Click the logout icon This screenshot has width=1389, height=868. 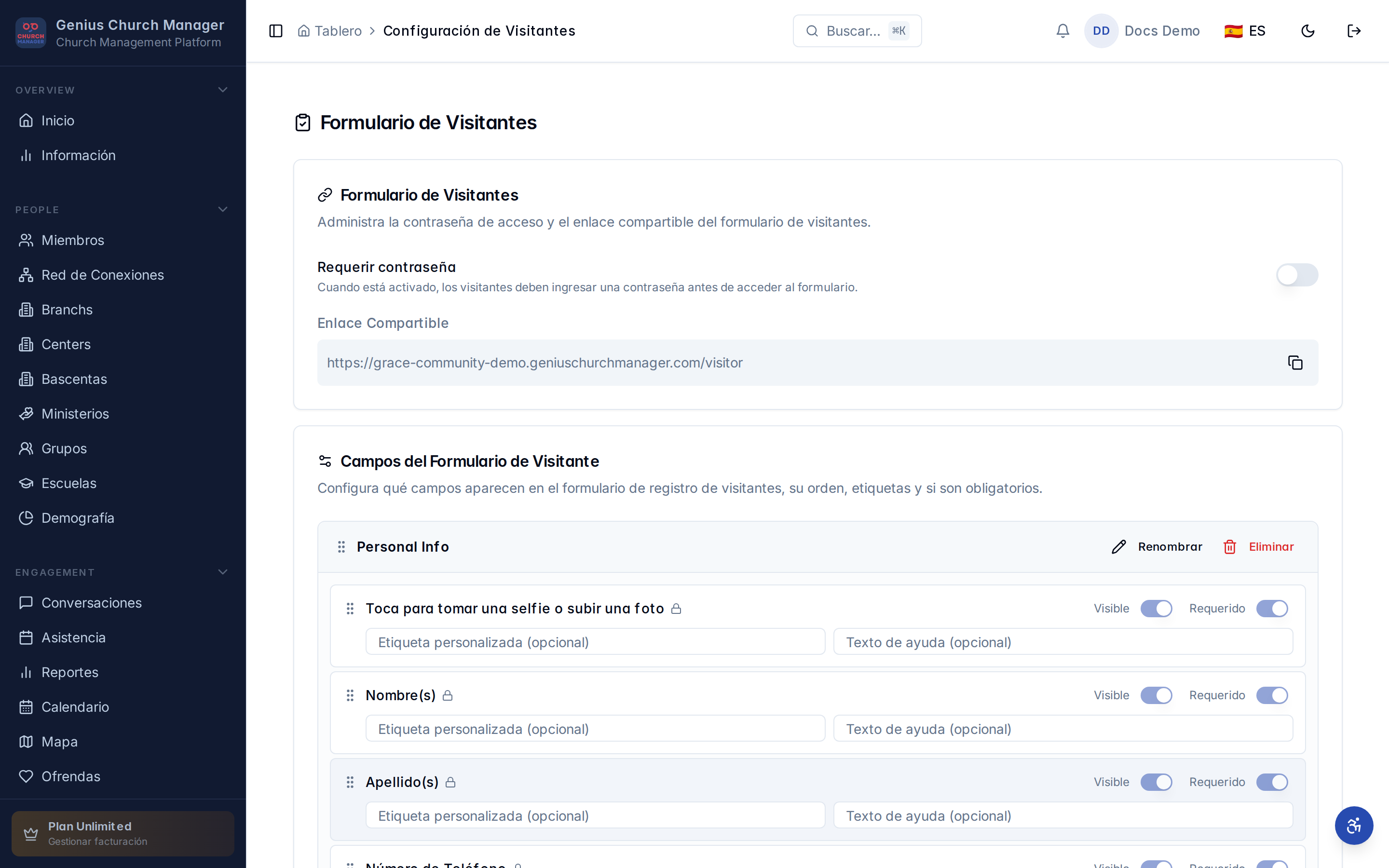pos(1354,31)
